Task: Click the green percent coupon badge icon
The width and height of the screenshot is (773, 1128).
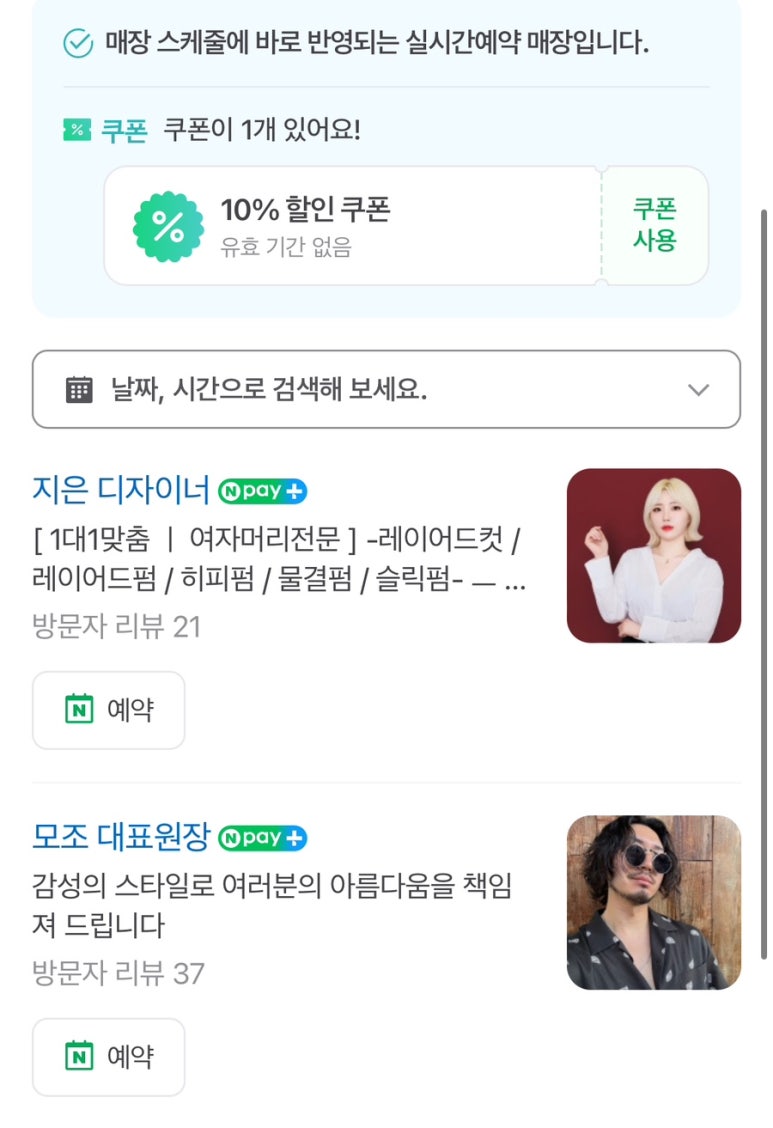Action: [168, 227]
